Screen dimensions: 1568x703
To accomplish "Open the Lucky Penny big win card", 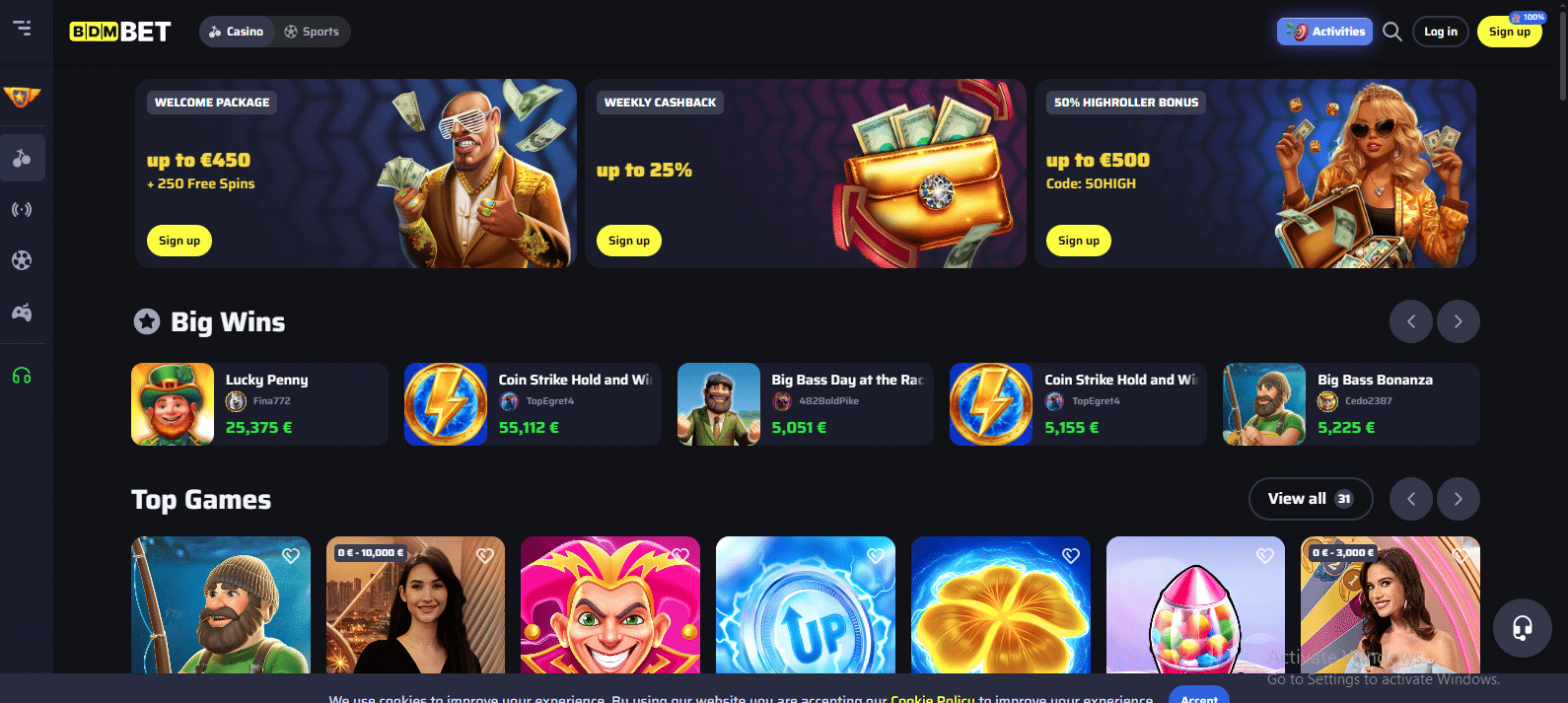I will point(259,404).
